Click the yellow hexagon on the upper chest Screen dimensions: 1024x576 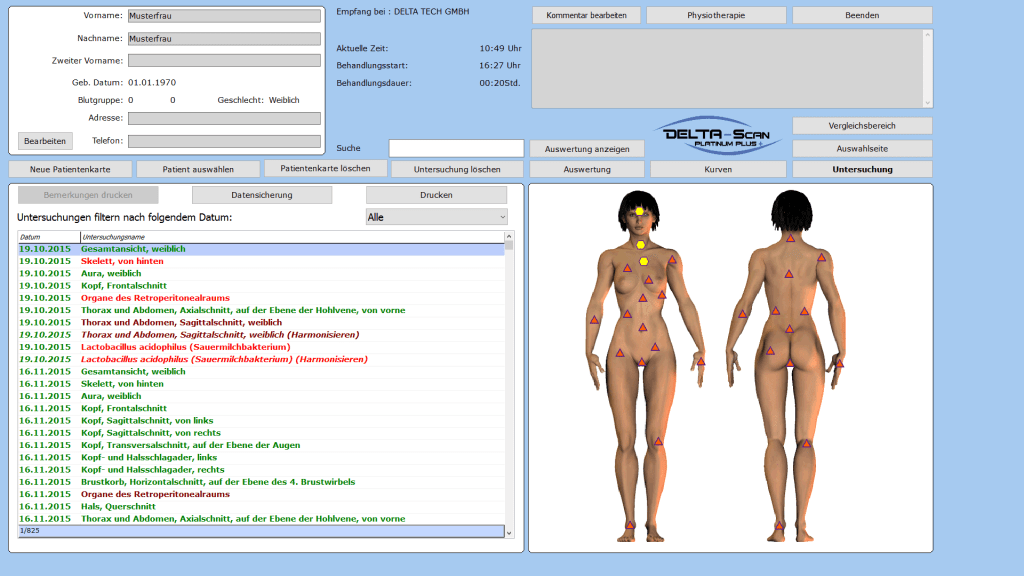click(644, 261)
